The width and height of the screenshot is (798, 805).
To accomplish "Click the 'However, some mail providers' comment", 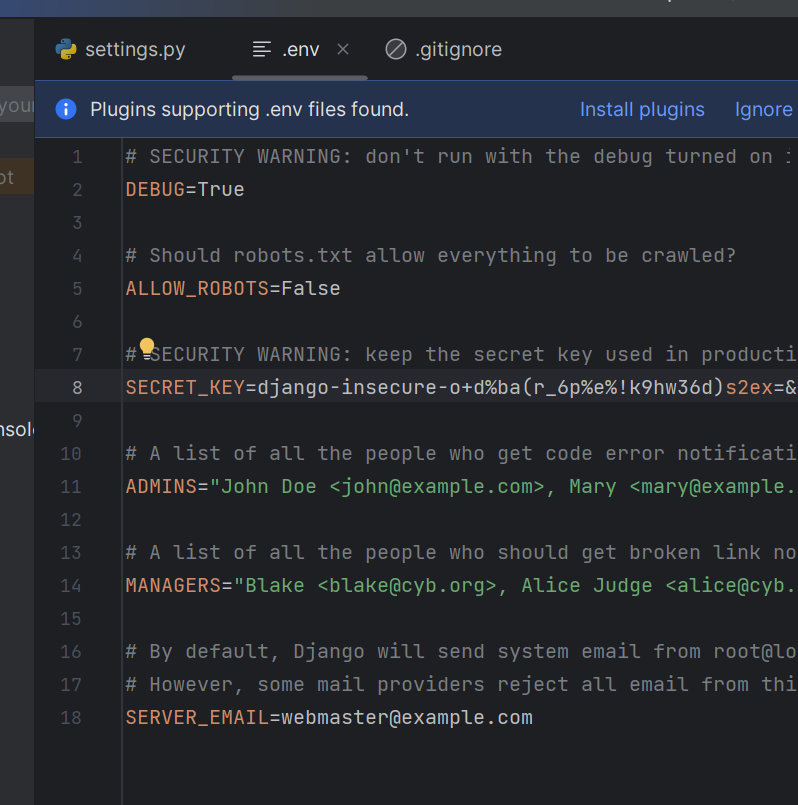I will click(x=461, y=684).
